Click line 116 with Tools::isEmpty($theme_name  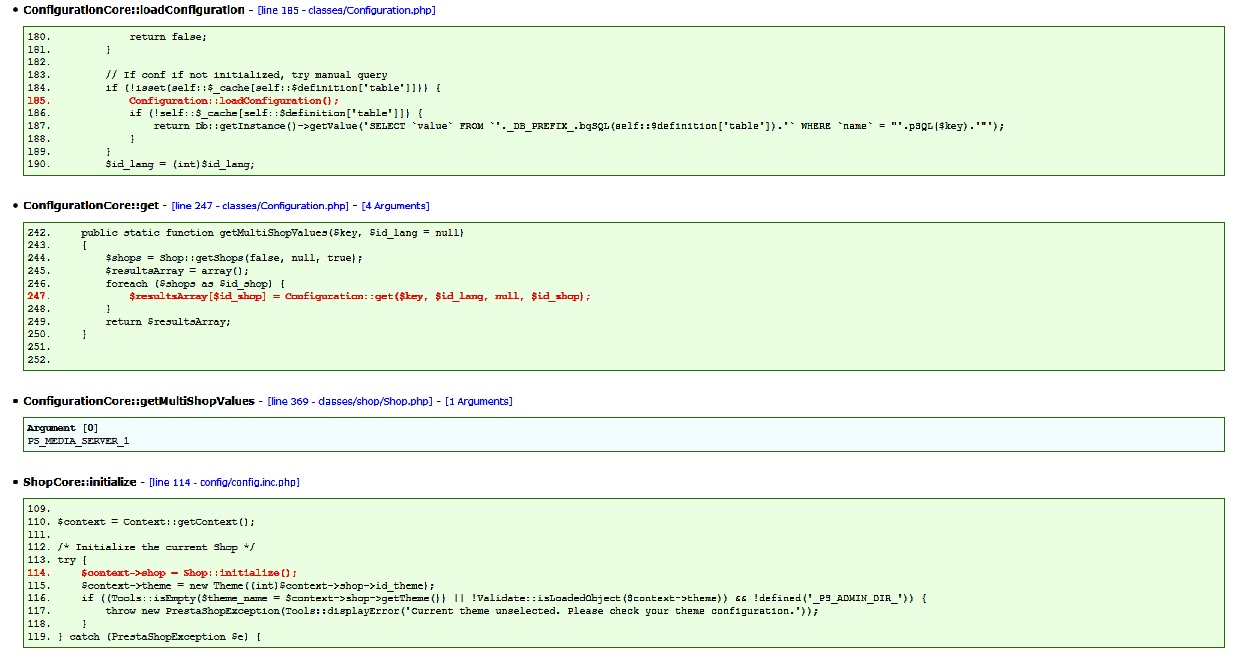505,598
